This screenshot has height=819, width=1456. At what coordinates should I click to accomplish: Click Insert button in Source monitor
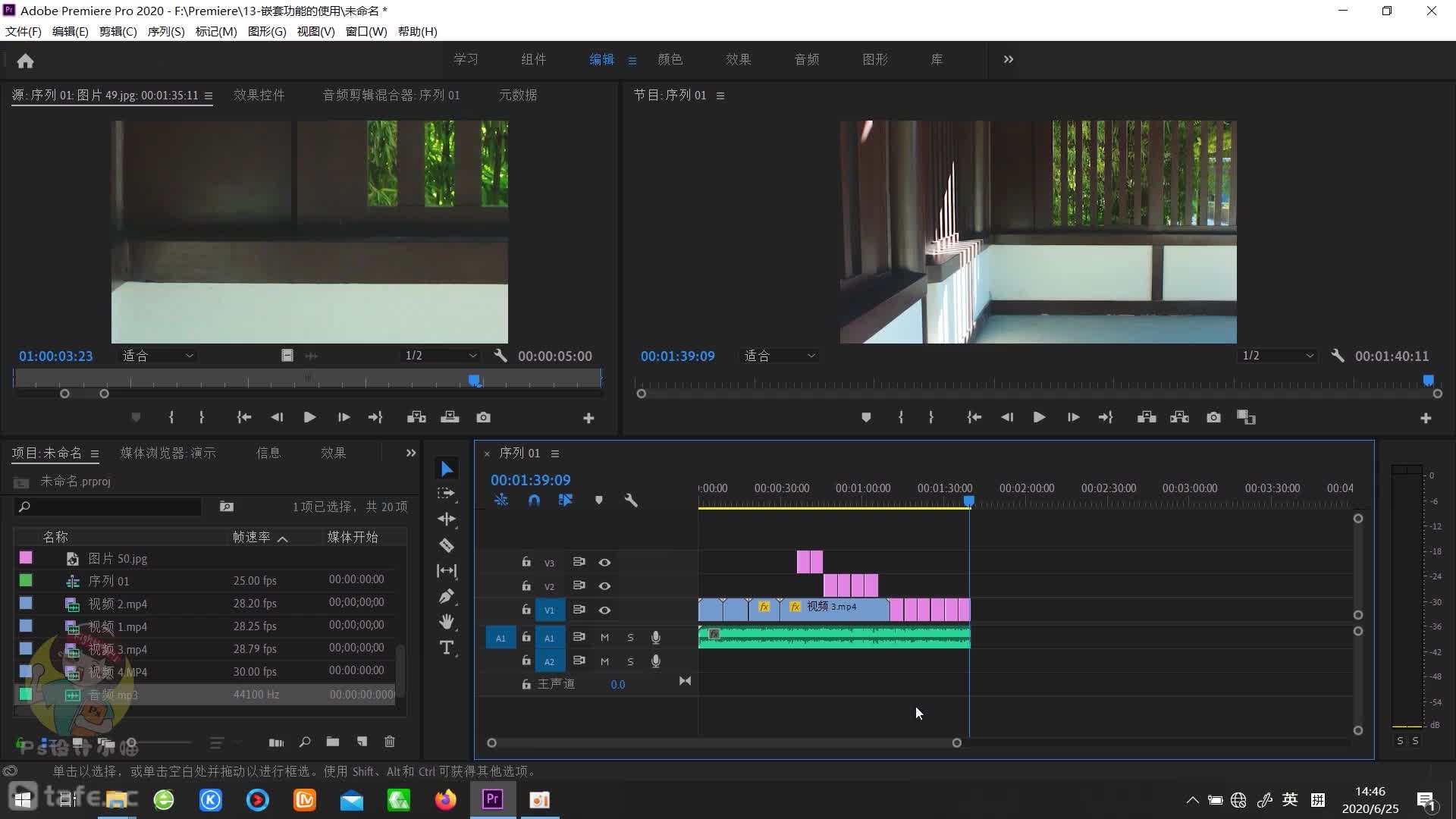point(416,418)
